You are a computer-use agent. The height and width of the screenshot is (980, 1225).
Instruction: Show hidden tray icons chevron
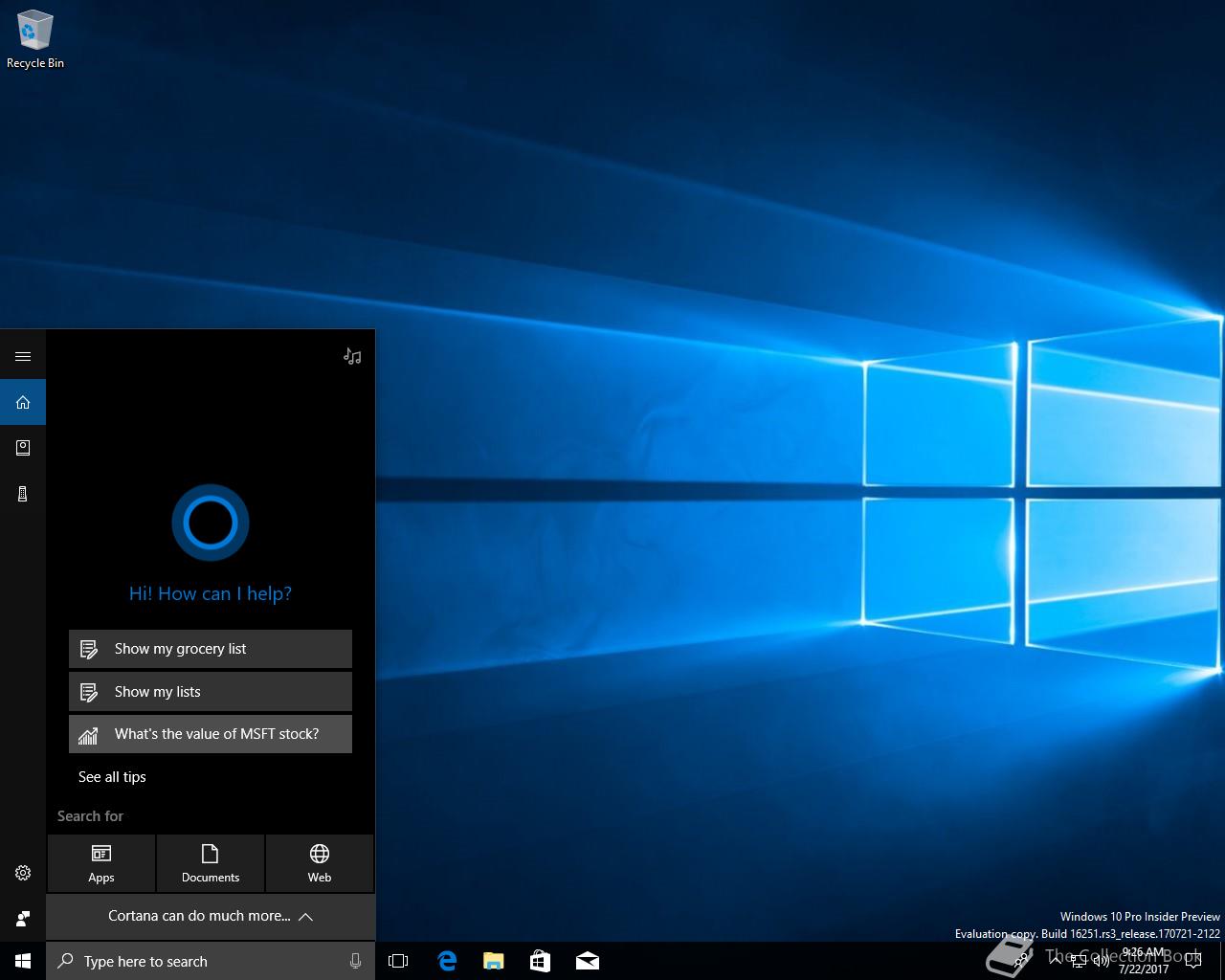[x=1056, y=961]
